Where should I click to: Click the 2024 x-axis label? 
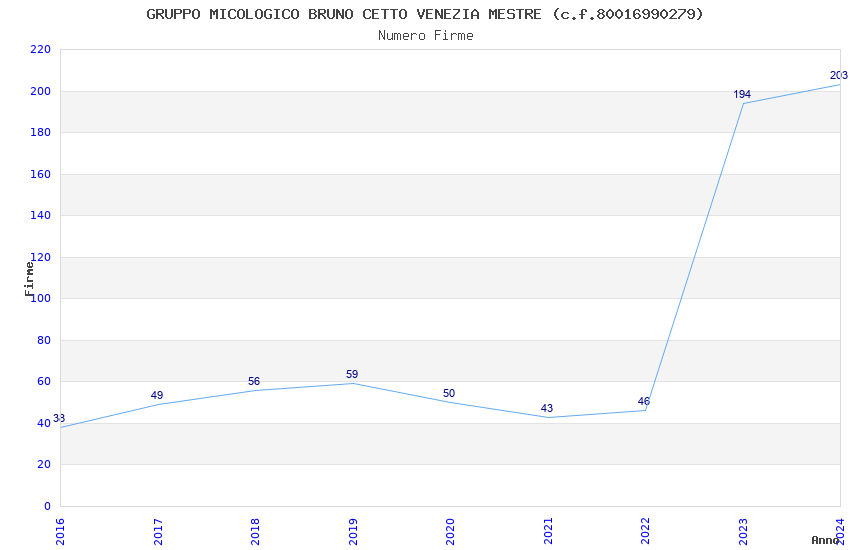840,532
